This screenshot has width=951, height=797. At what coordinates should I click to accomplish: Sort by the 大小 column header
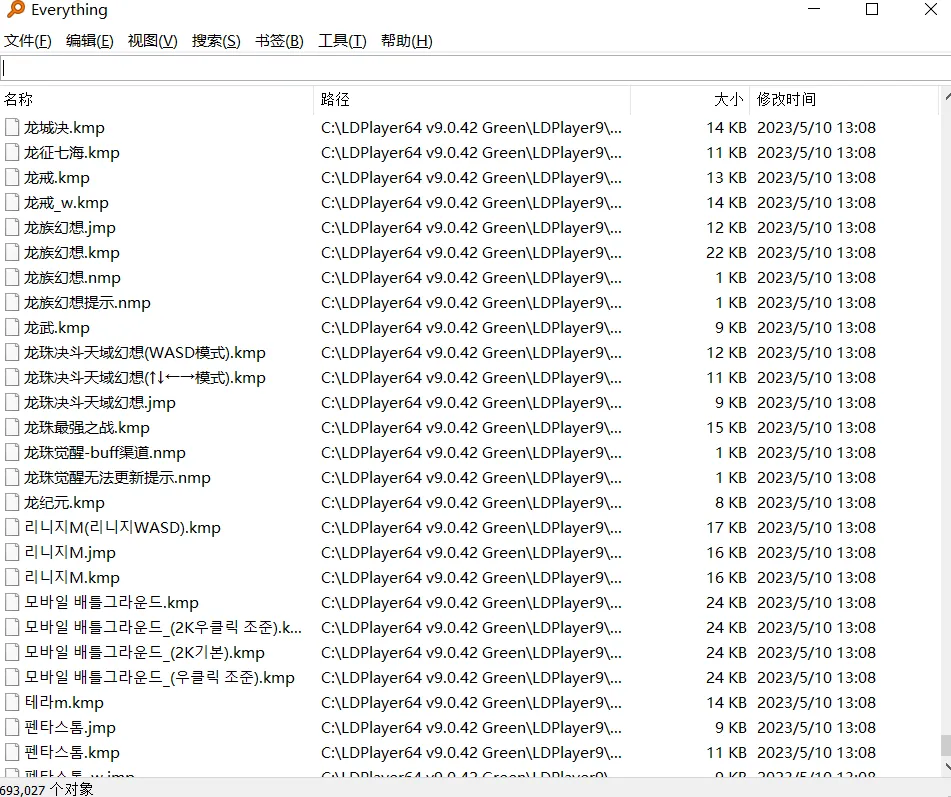click(691, 99)
